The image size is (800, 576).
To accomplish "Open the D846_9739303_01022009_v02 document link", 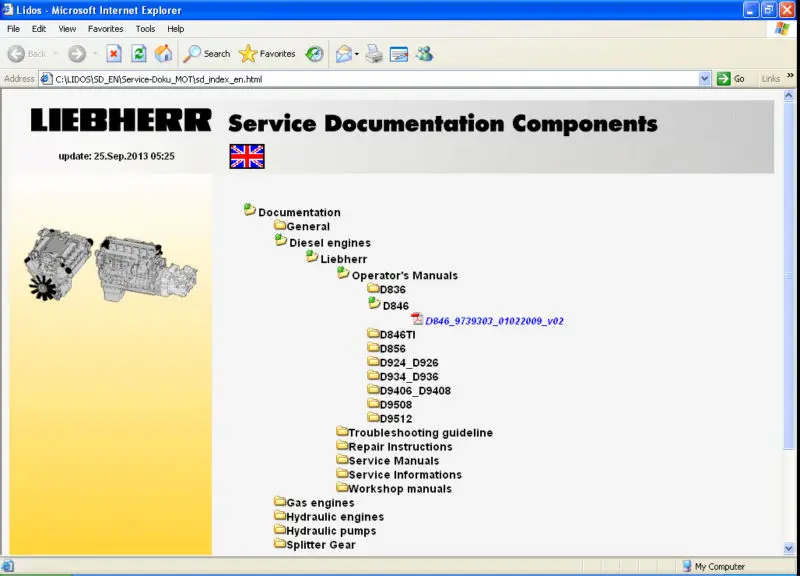I will click(x=494, y=321).
